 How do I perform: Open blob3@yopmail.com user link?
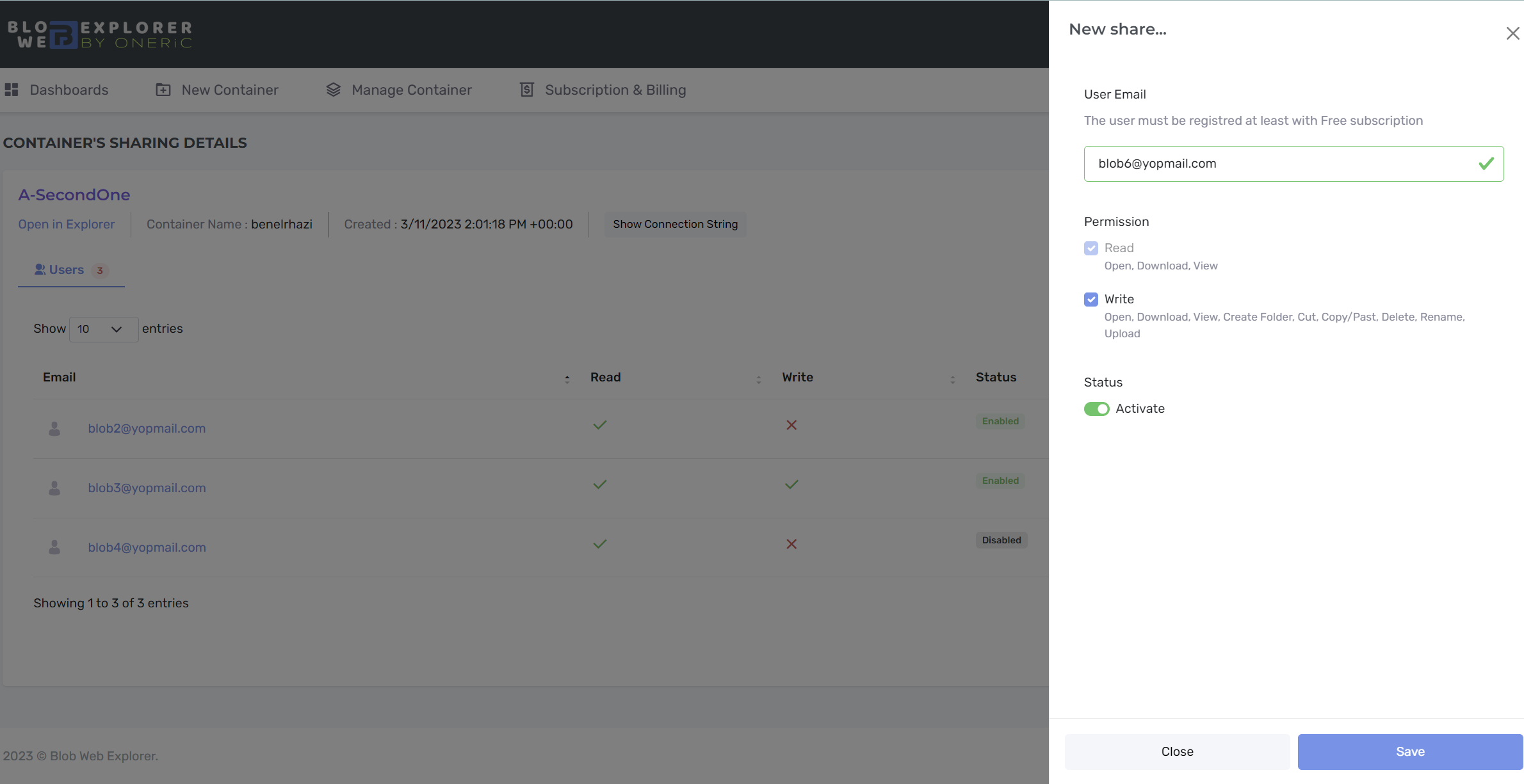coord(147,488)
